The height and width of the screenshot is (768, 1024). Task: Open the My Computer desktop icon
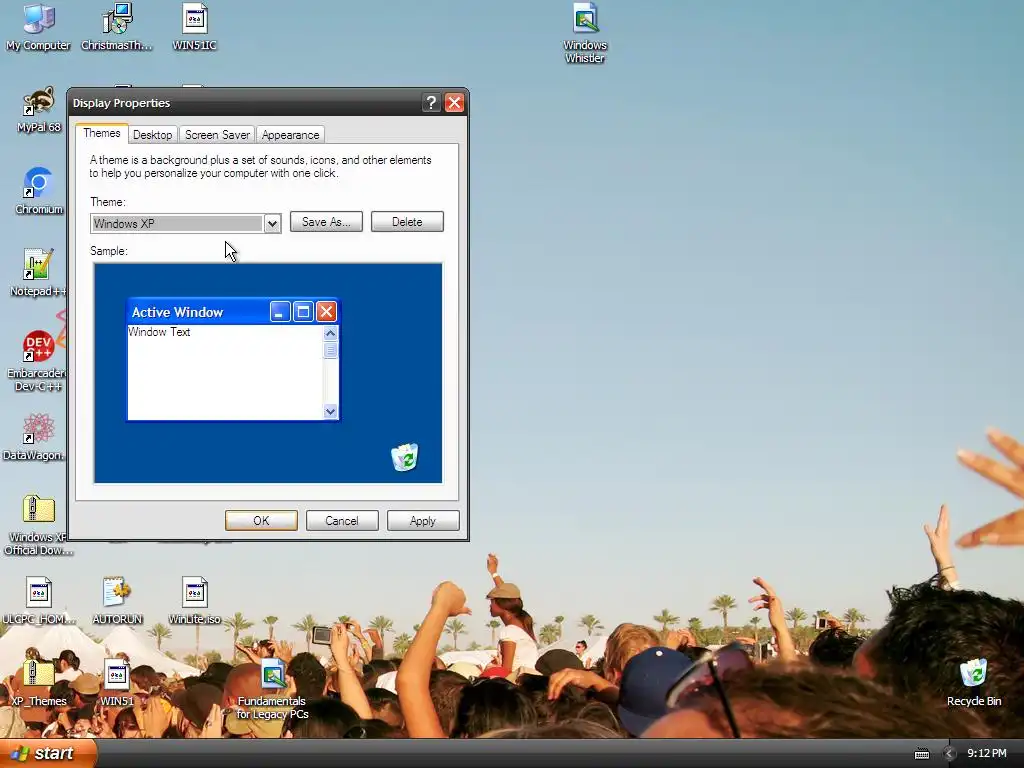coord(39,27)
